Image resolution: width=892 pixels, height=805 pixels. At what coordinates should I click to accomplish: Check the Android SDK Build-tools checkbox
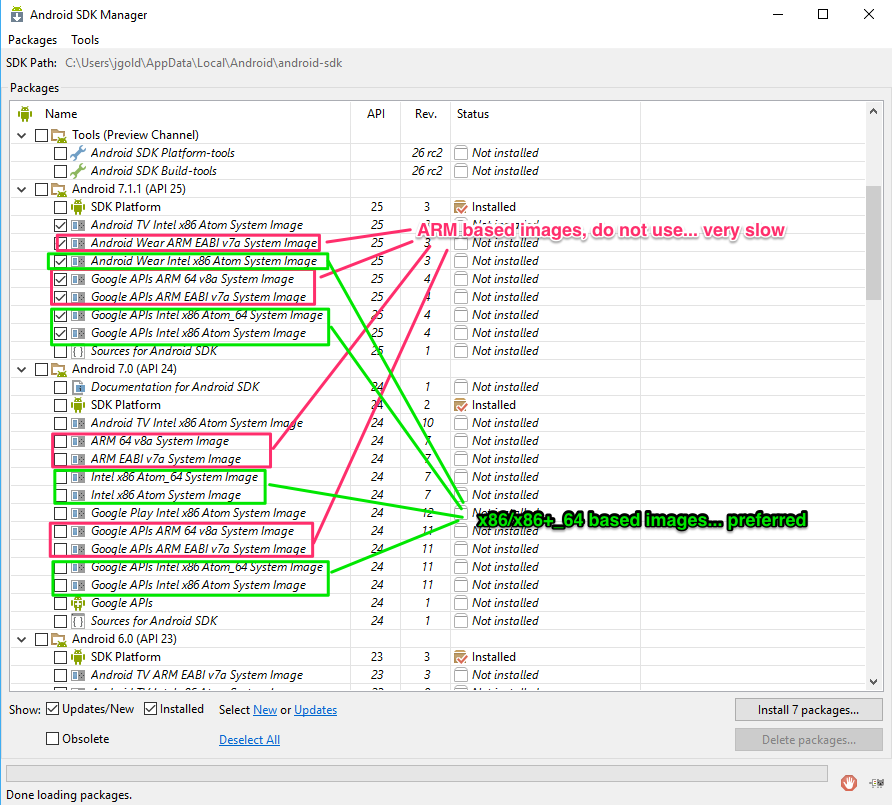click(x=60, y=171)
